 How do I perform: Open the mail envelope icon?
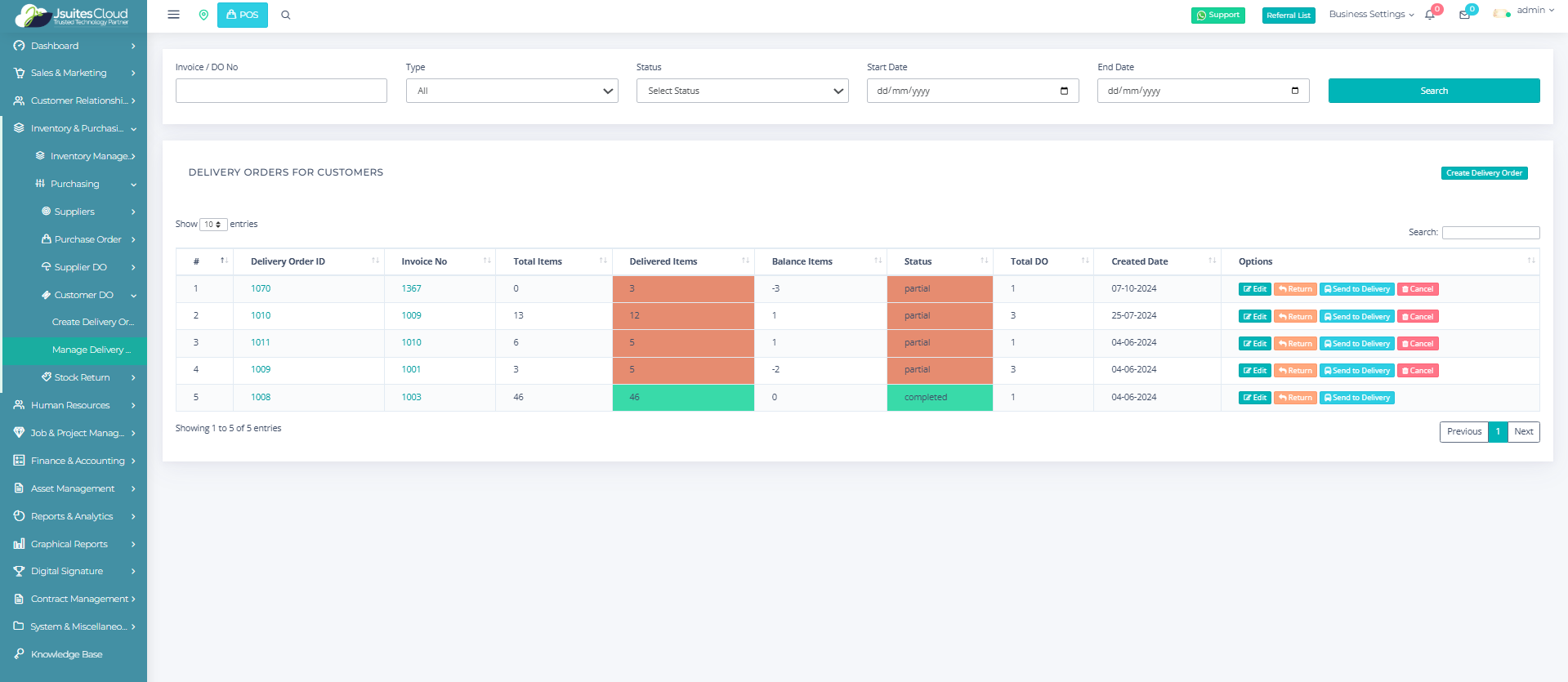(1464, 15)
